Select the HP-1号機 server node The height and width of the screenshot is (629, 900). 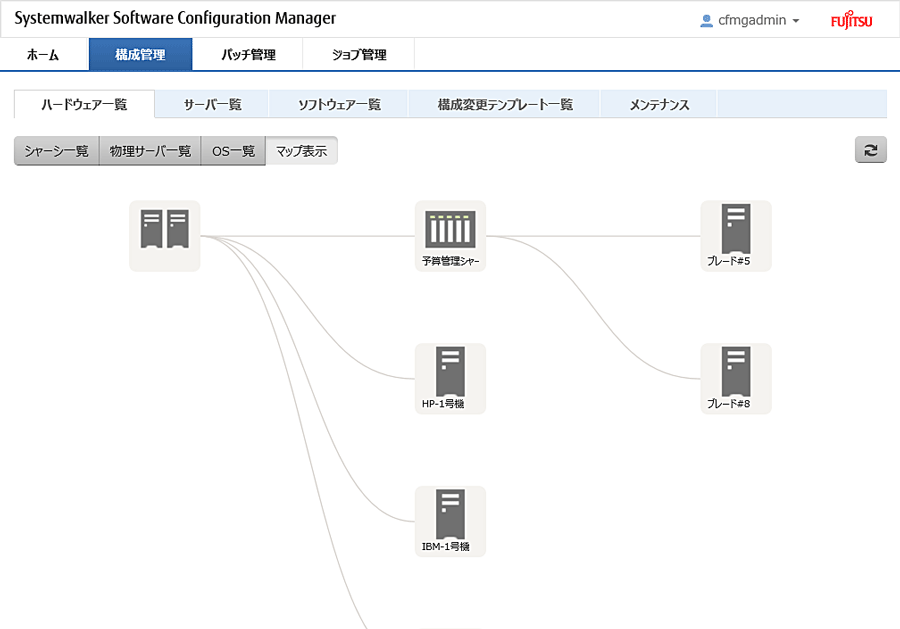(450, 379)
